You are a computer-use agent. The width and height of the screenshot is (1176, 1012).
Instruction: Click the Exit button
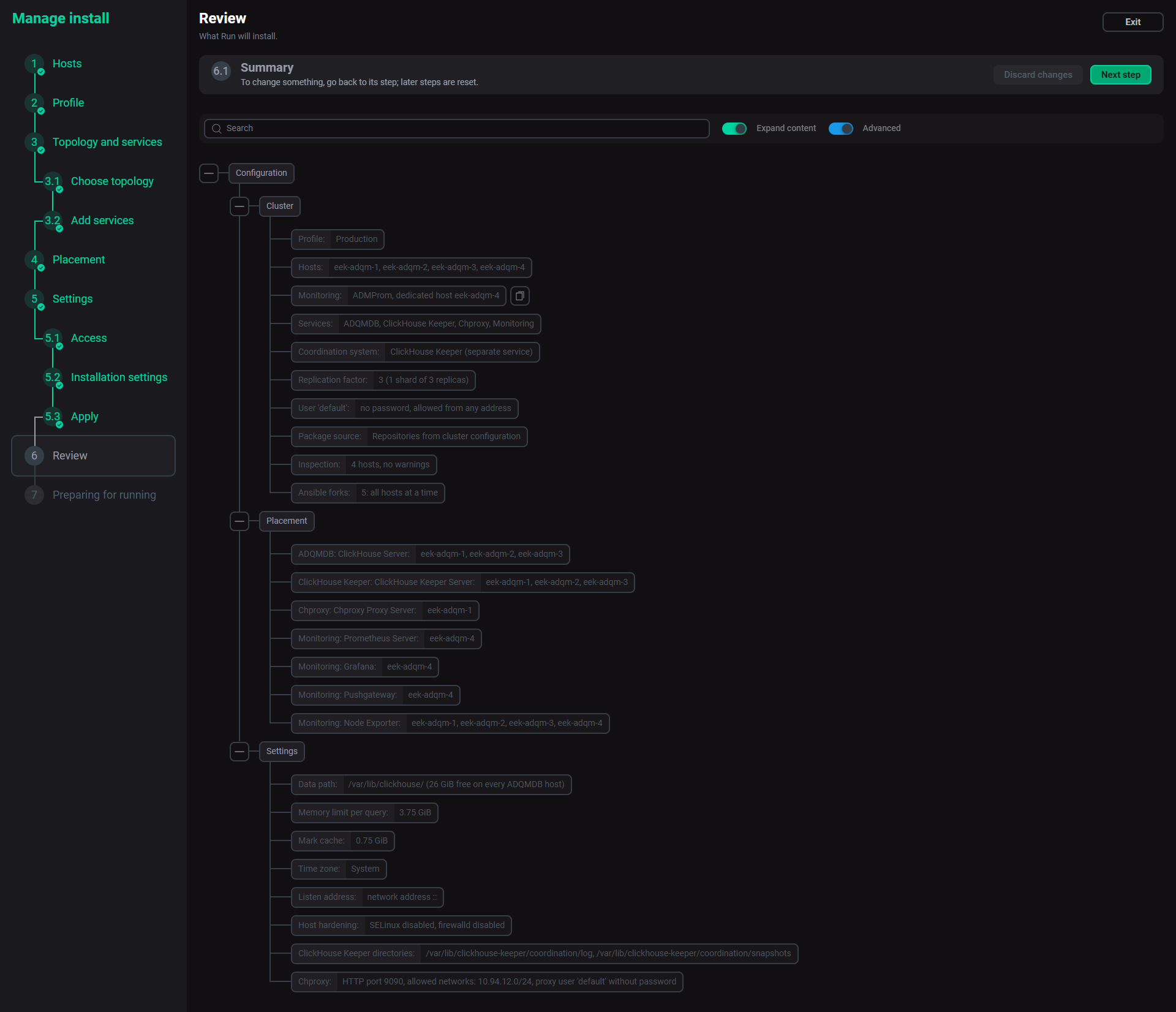pos(1133,22)
